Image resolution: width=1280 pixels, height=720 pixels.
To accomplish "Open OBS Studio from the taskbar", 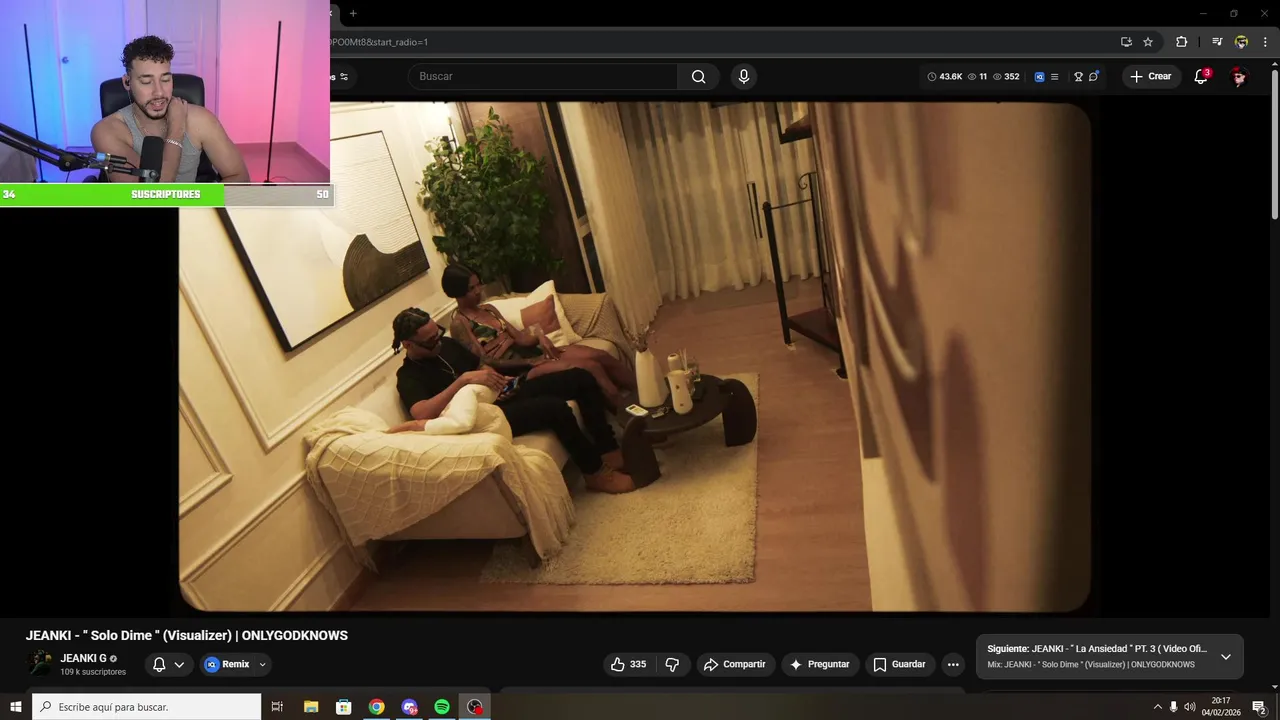I will pyautogui.click(x=475, y=707).
